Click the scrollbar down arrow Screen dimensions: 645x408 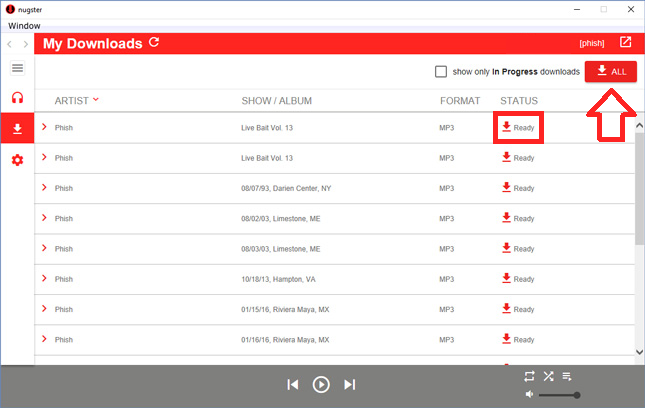click(640, 352)
